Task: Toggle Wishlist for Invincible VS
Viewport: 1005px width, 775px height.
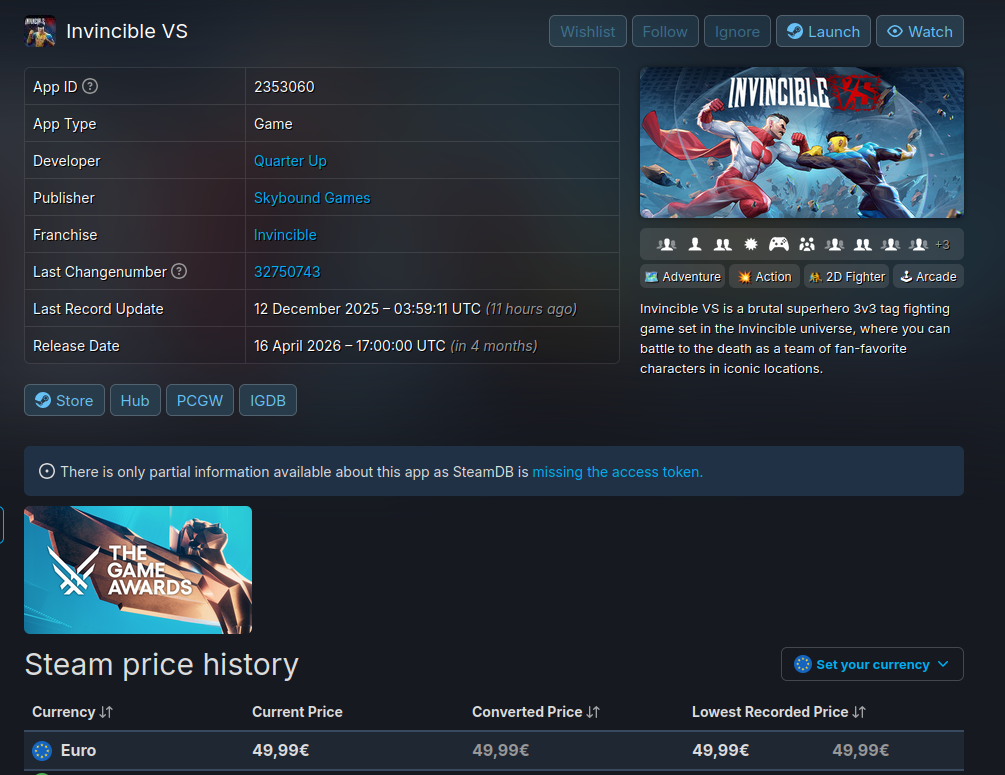Action: pyautogui.click(x=588, y=31)
